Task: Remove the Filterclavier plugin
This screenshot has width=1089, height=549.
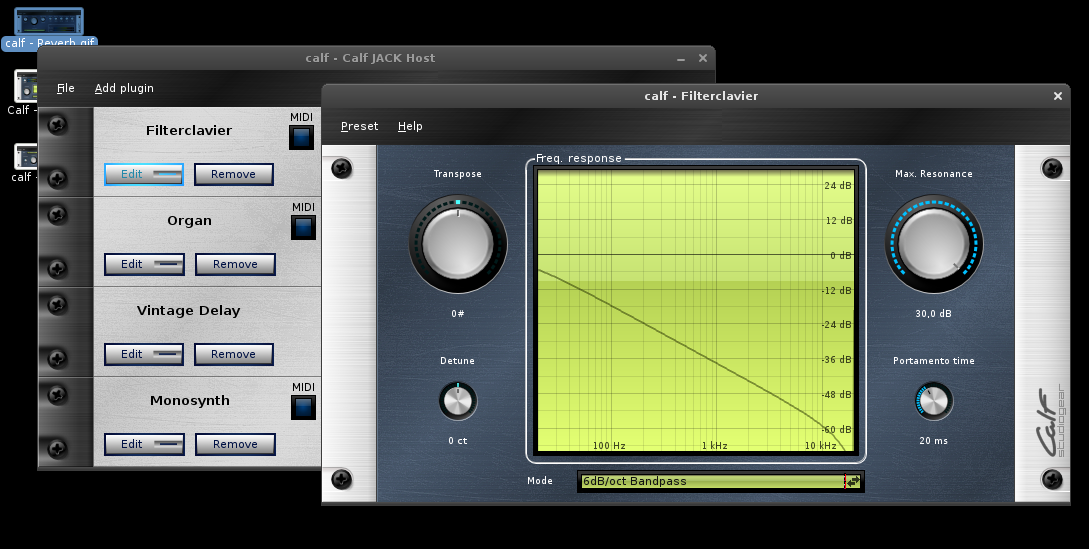Action: (233, 174)
